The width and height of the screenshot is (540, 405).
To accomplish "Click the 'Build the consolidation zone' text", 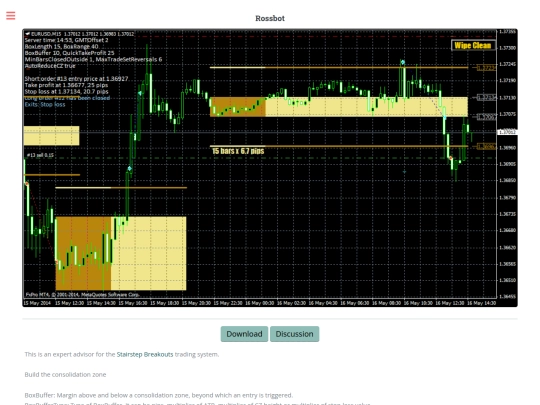I will pyautogui.click(x=65, y=374).
